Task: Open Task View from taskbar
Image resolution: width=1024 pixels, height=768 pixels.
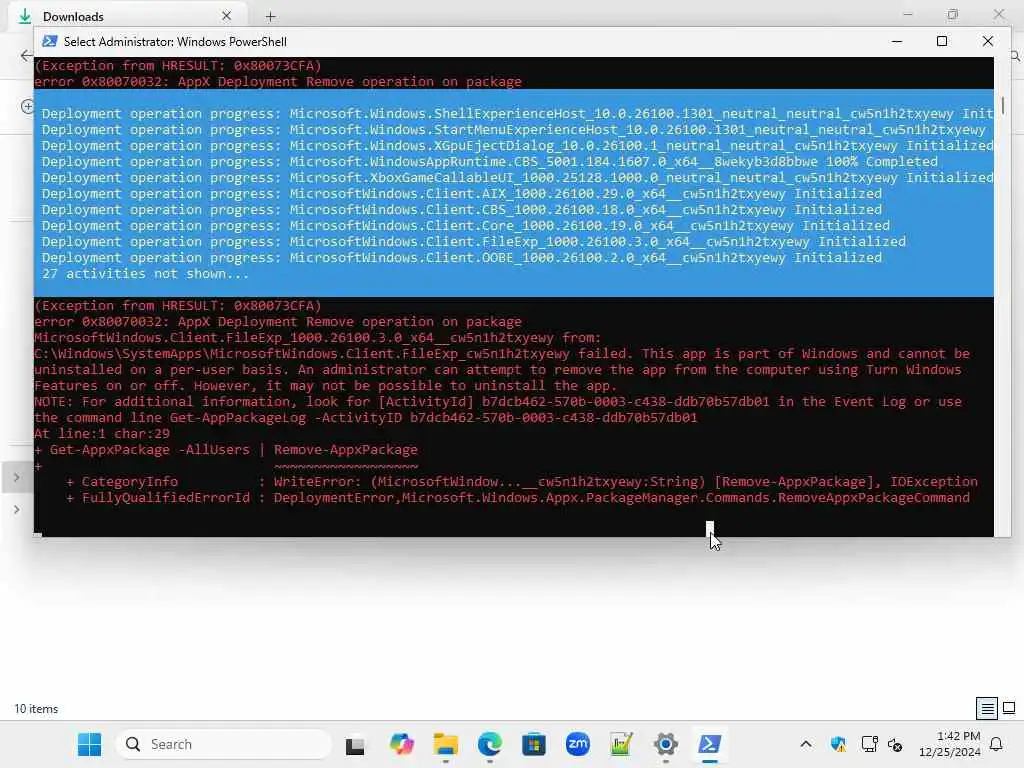Action: tap(355, 744)
